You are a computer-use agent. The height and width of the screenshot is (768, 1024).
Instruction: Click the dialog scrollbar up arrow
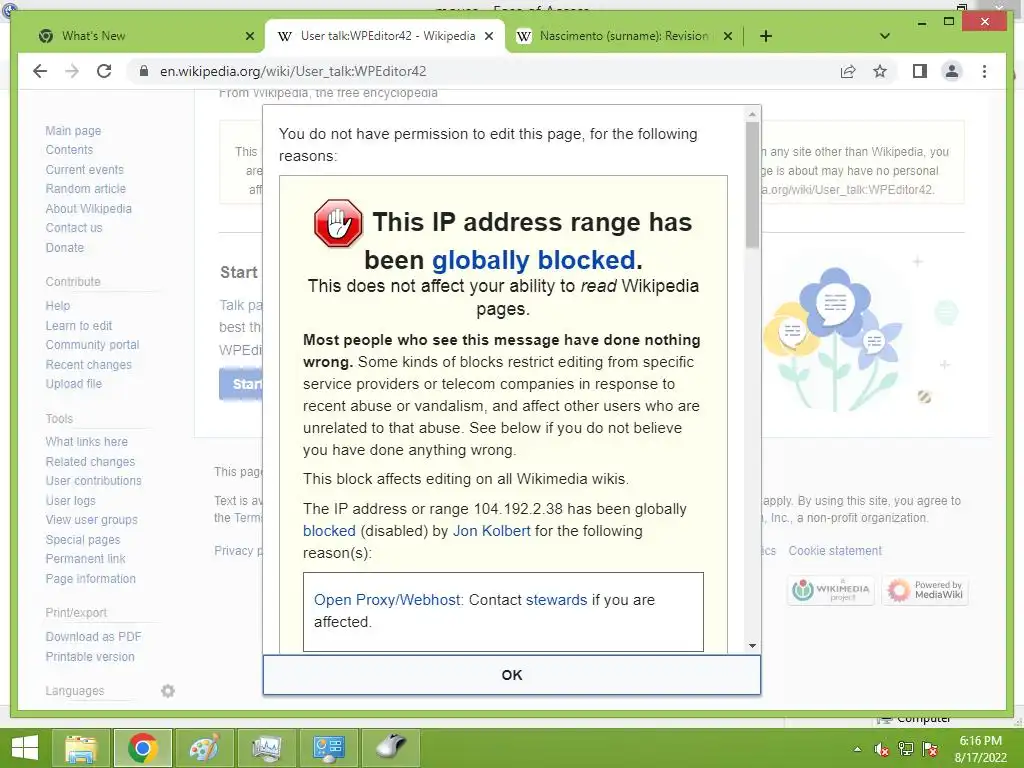[x=752, y=114]
